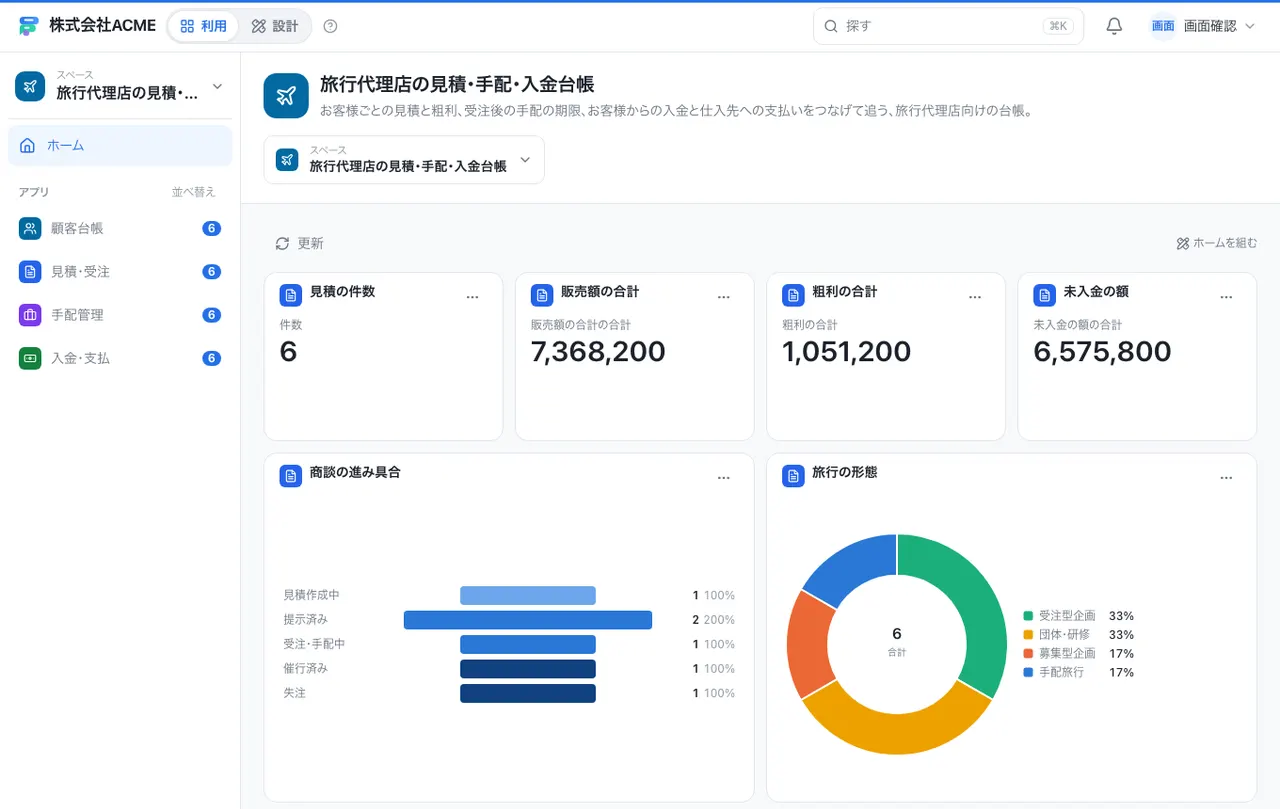Open the 見積の件数 card more menu
Image resolution: width=1280 pixels, height=809 pixels.
click(472, 297)
